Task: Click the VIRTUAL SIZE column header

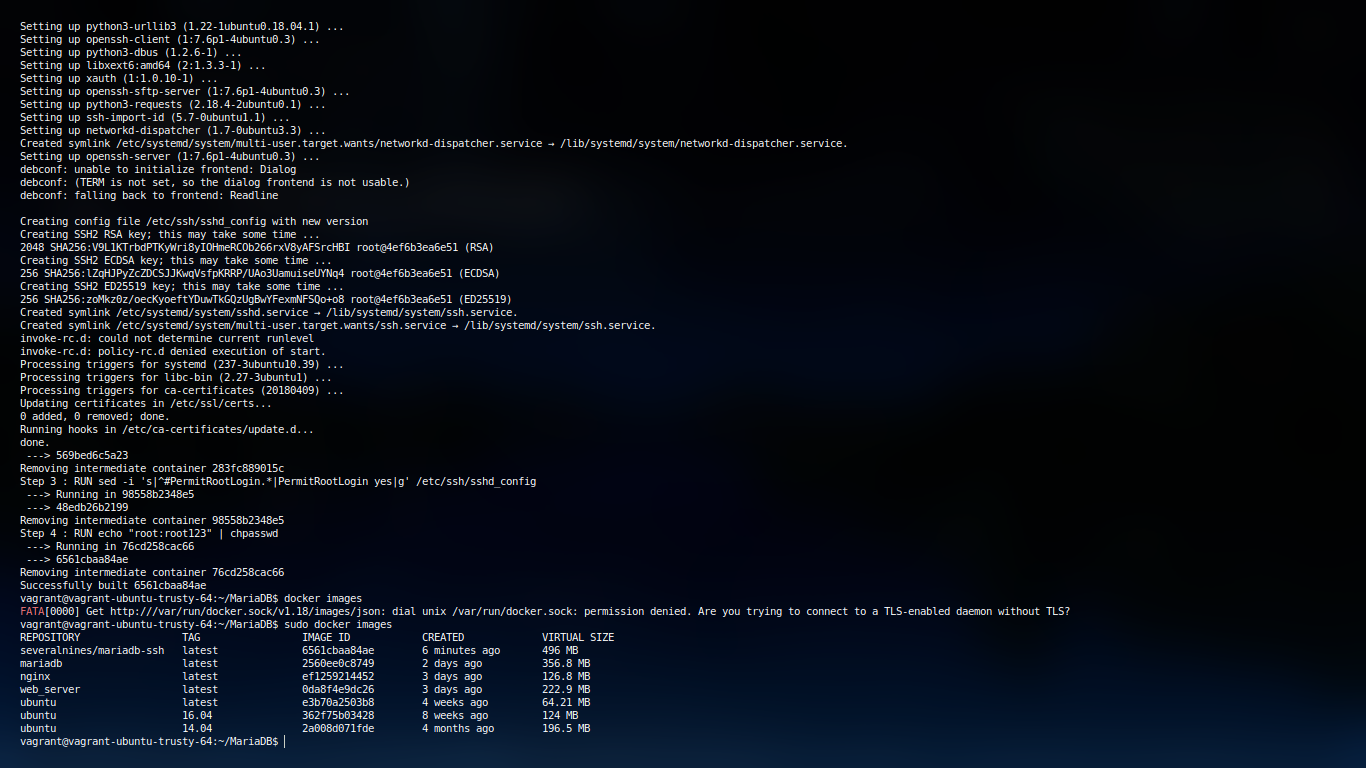Action: [578, 638]
